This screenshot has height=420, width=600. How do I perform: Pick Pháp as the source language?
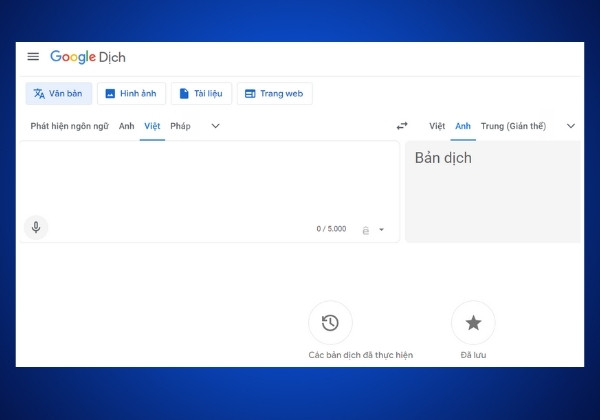pos(180,126)
